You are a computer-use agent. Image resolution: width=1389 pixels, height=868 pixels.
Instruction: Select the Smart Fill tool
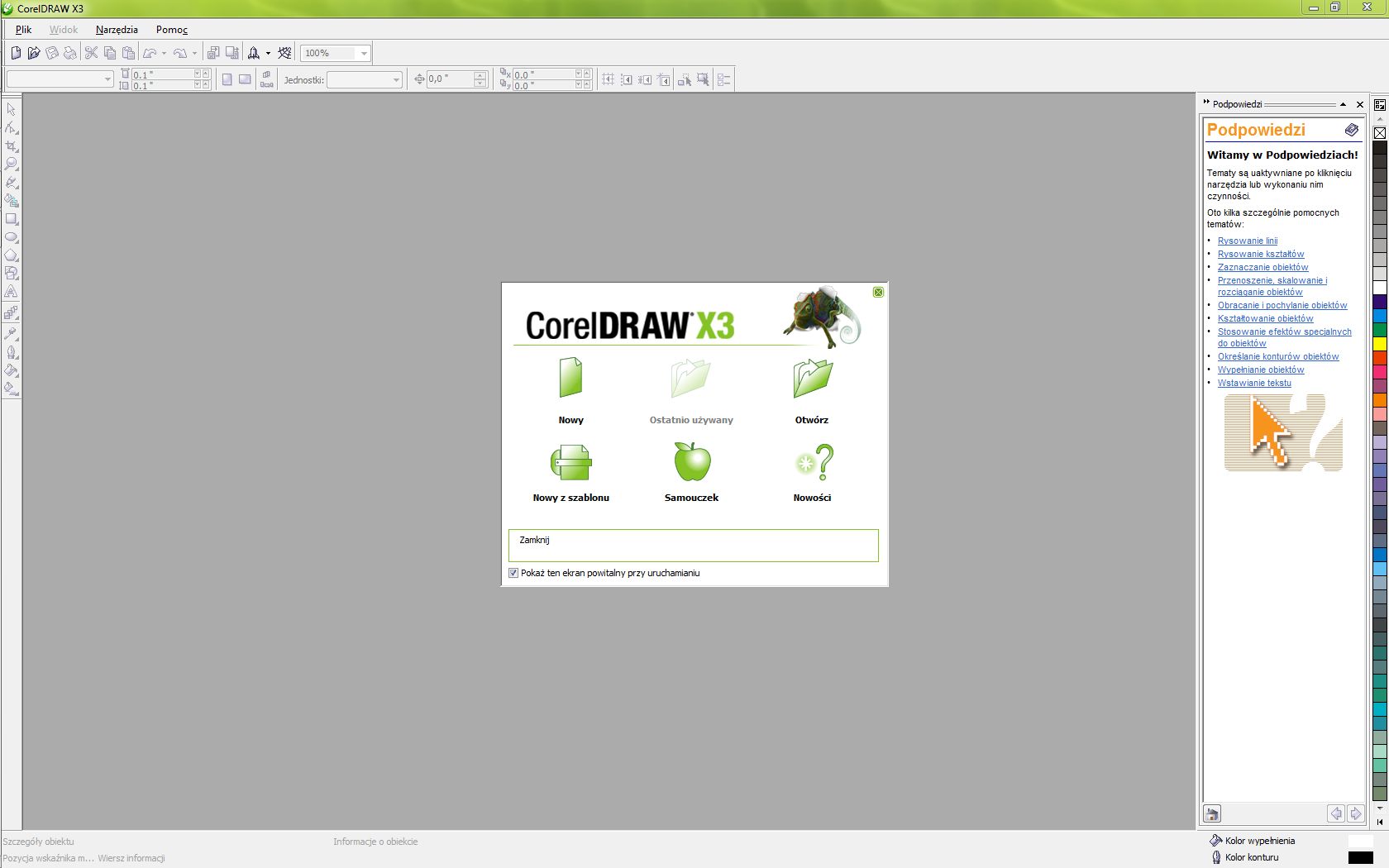pyautogui.click(x=12, y=200)
